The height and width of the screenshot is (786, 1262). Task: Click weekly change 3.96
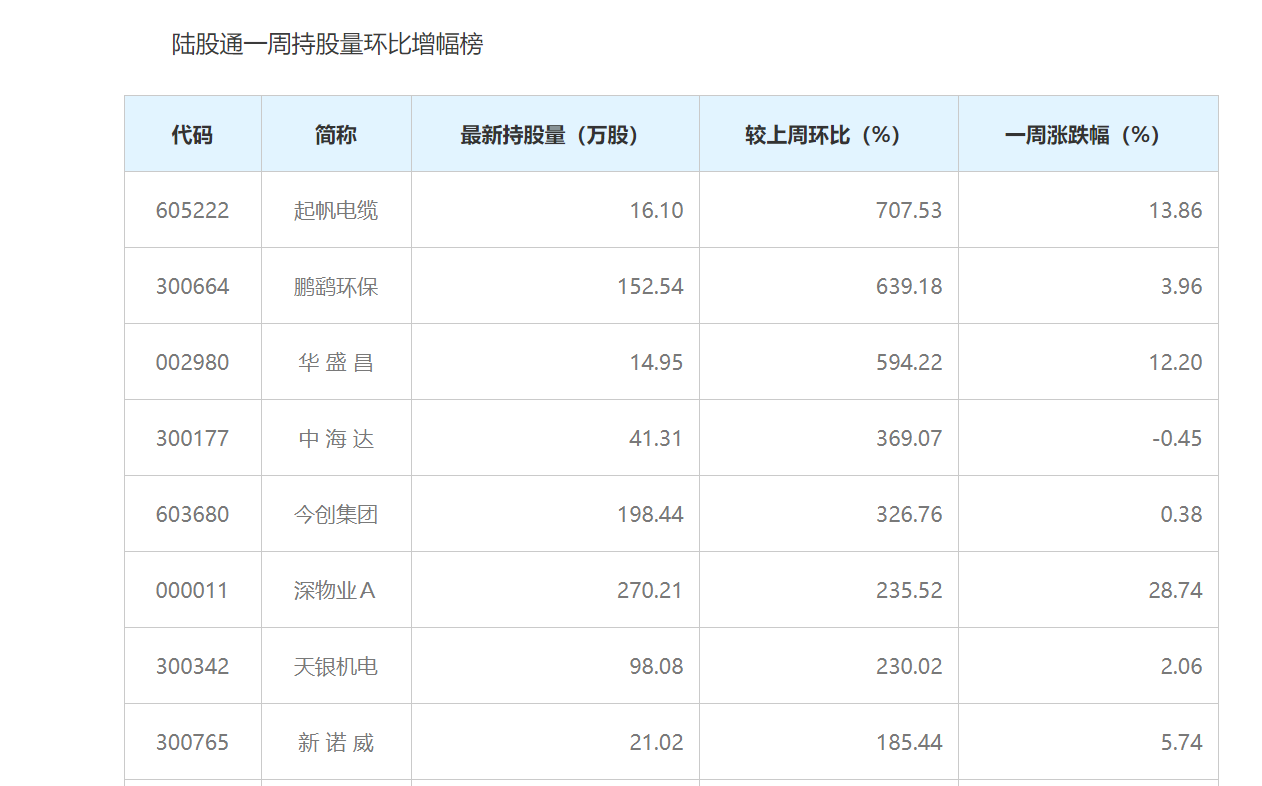tap(1182, 287)
